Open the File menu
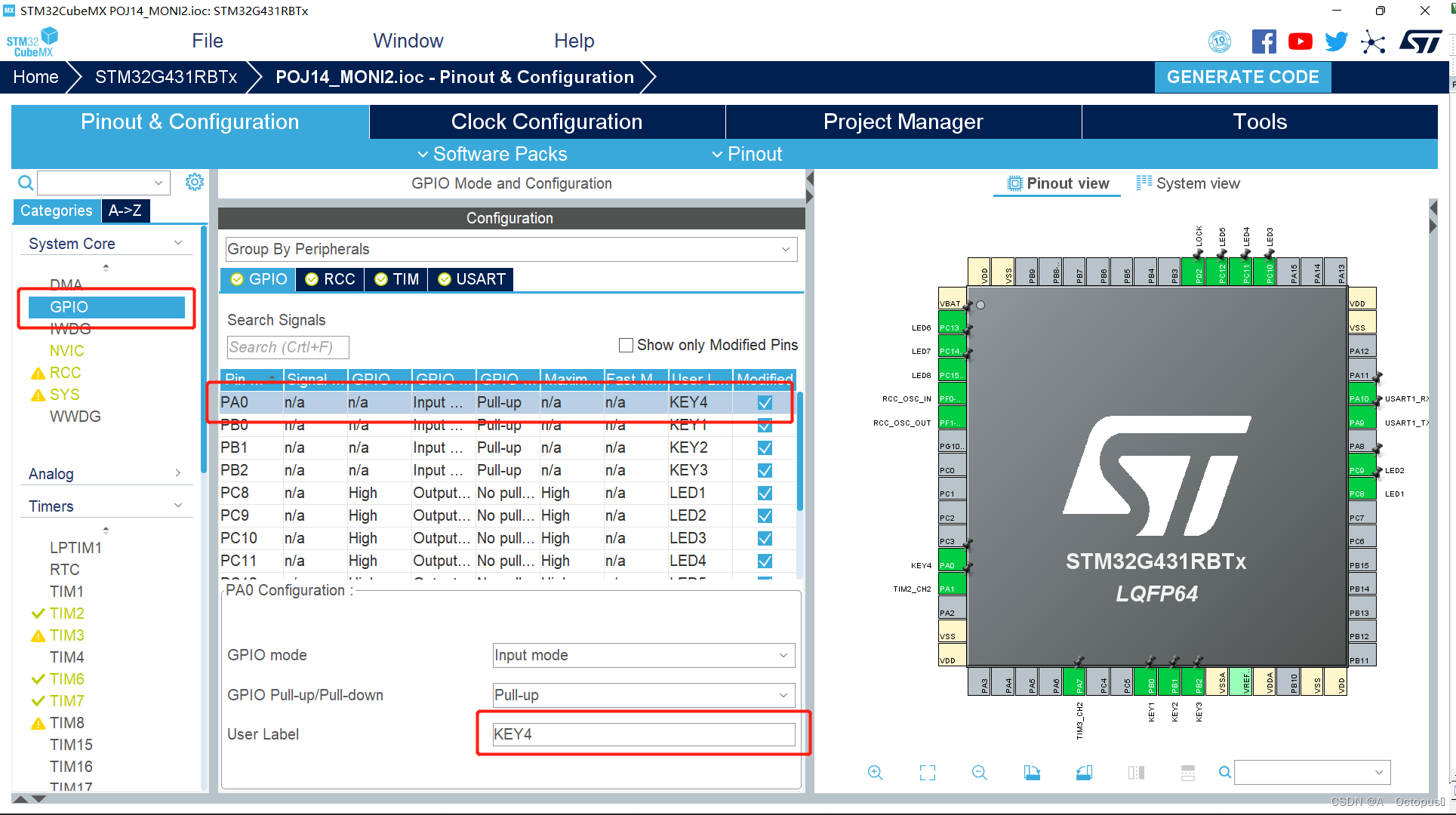 click(207, 41)
